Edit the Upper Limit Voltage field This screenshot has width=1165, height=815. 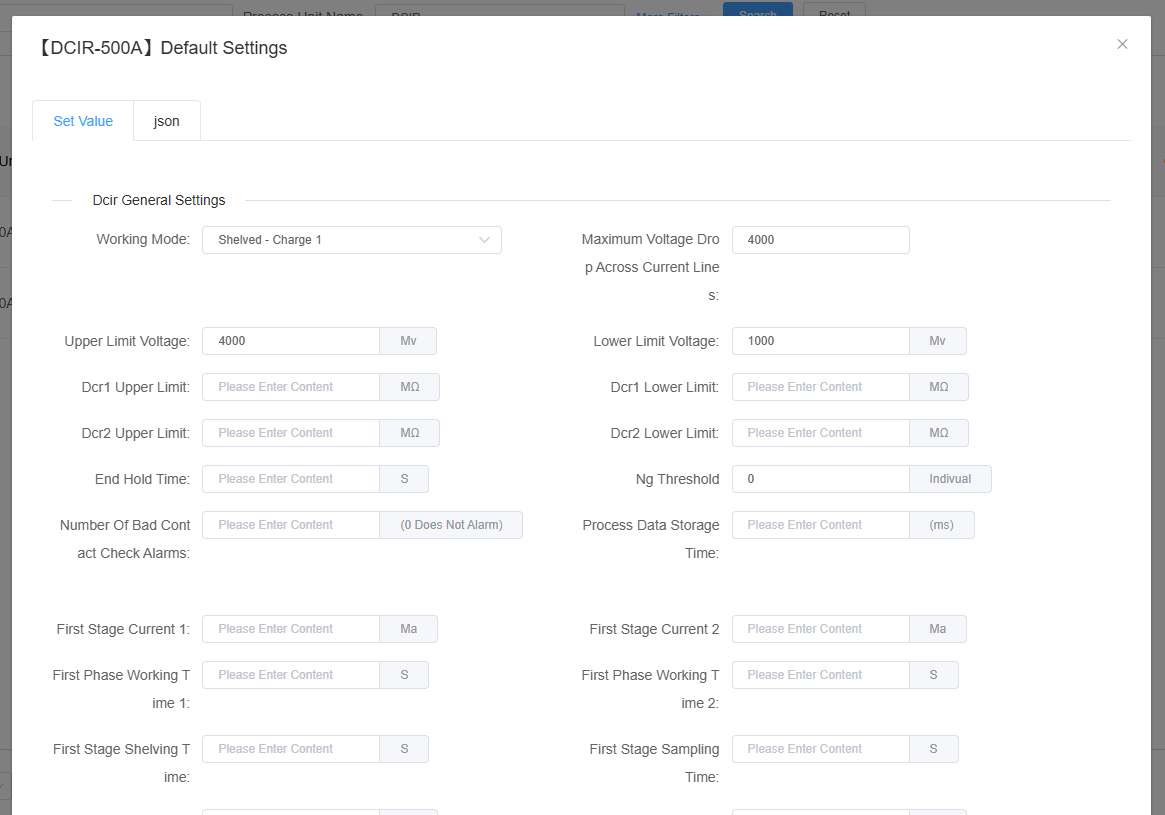coord(291,341)
